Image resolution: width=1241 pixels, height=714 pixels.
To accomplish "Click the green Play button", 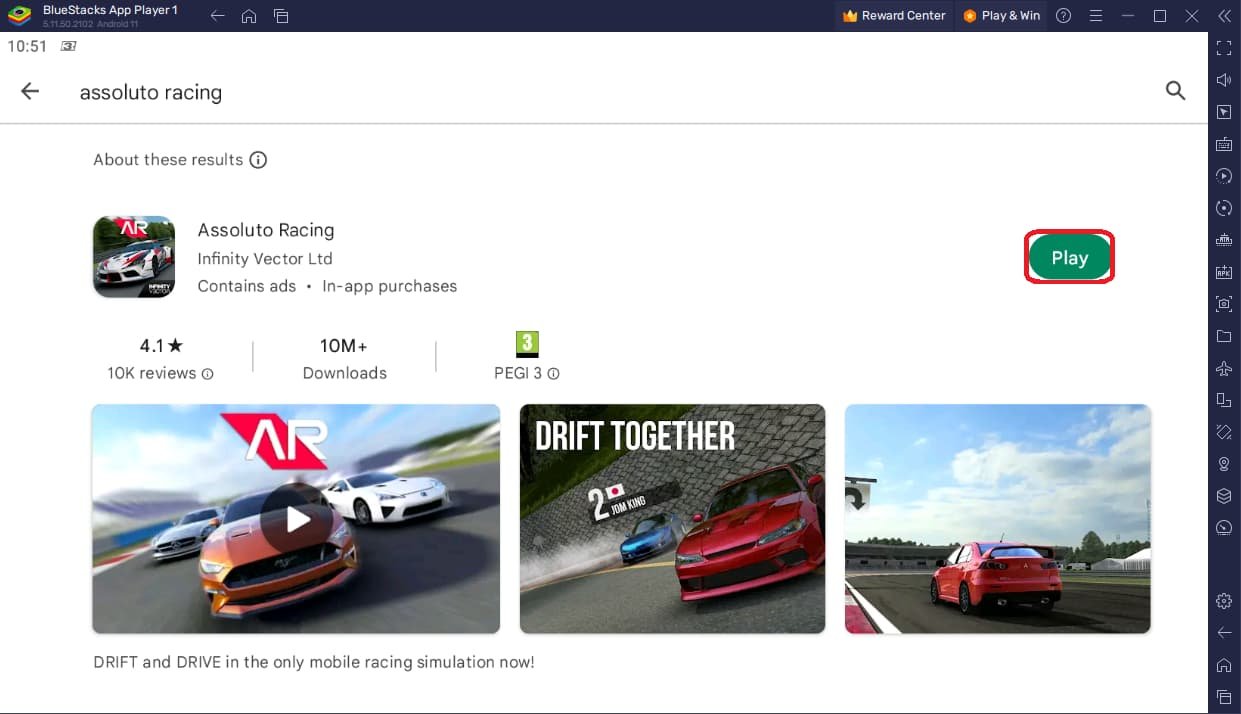I will [x=1069, y=258].
